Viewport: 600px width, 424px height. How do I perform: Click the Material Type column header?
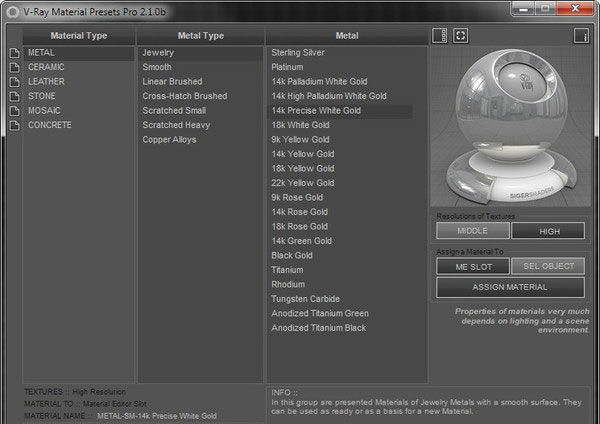coord(79,36)
